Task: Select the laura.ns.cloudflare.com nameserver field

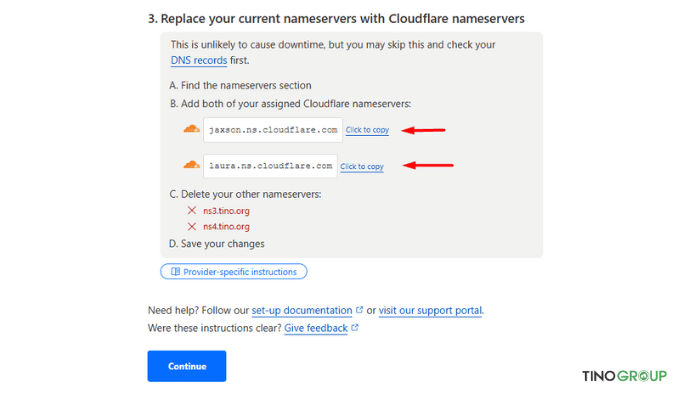Action: 270,166
